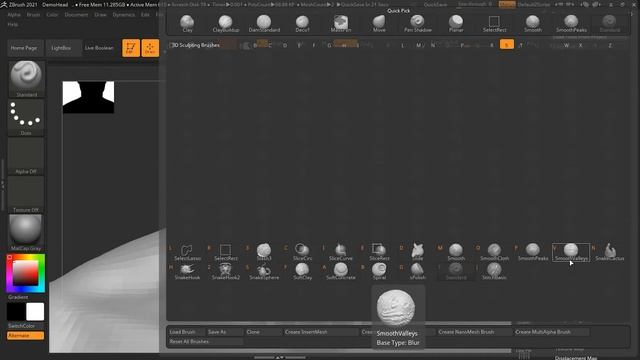Pick the Slide brush
The height and width of the screenshot is (360, 640).
click(418, 252)
